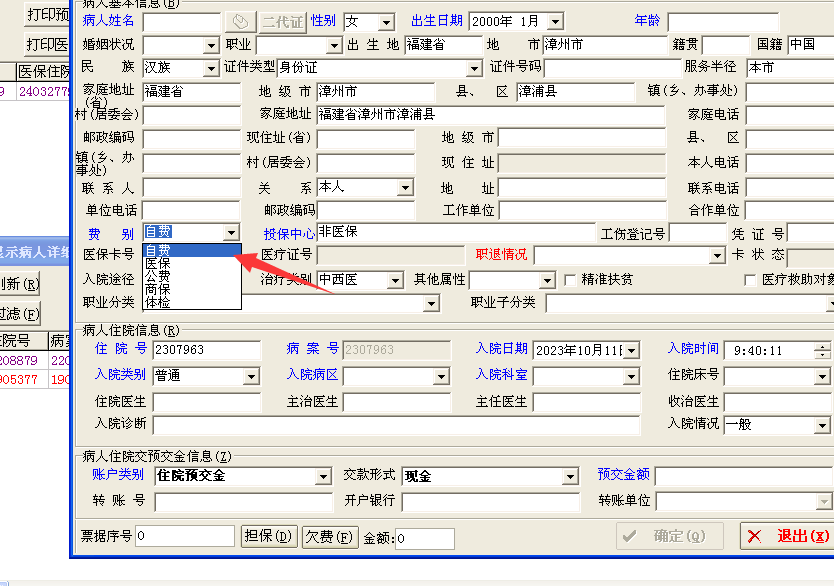
Task: Toggle the 医疗救助对象 checkbox
Action: pos(750,280)
